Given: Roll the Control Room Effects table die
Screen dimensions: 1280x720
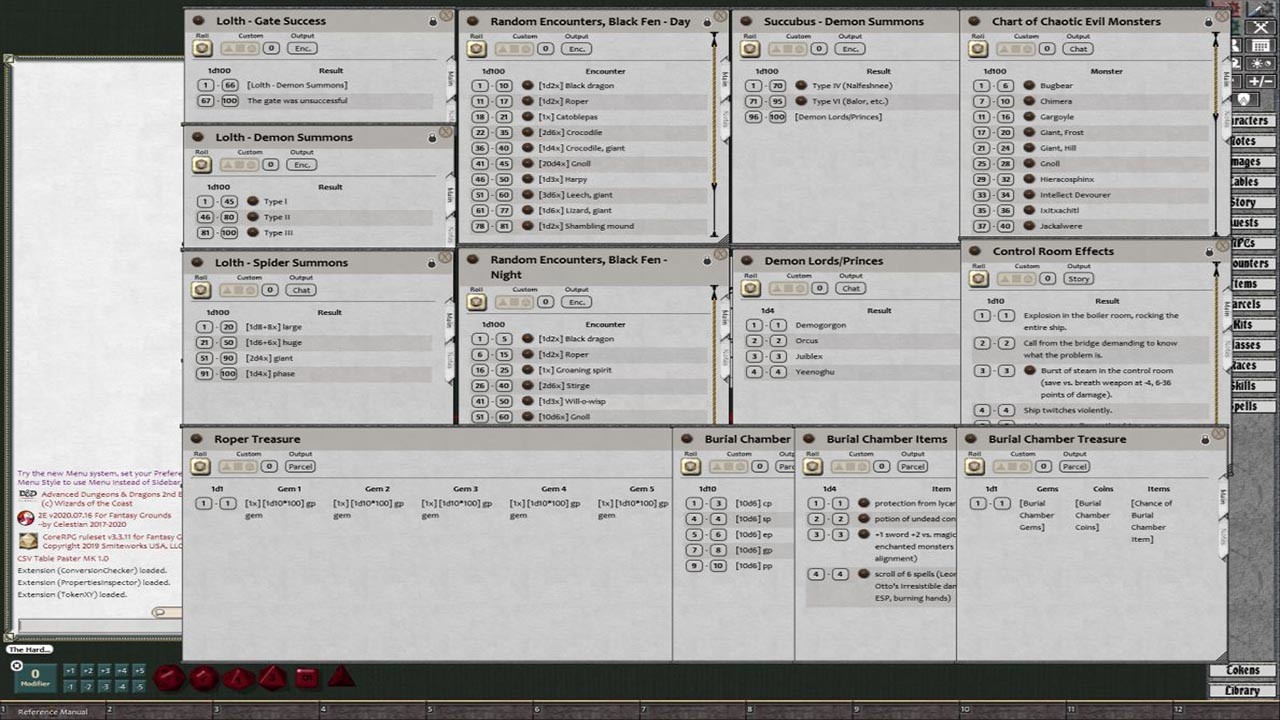Looking at the screenshot, I should tap(978, 279).
